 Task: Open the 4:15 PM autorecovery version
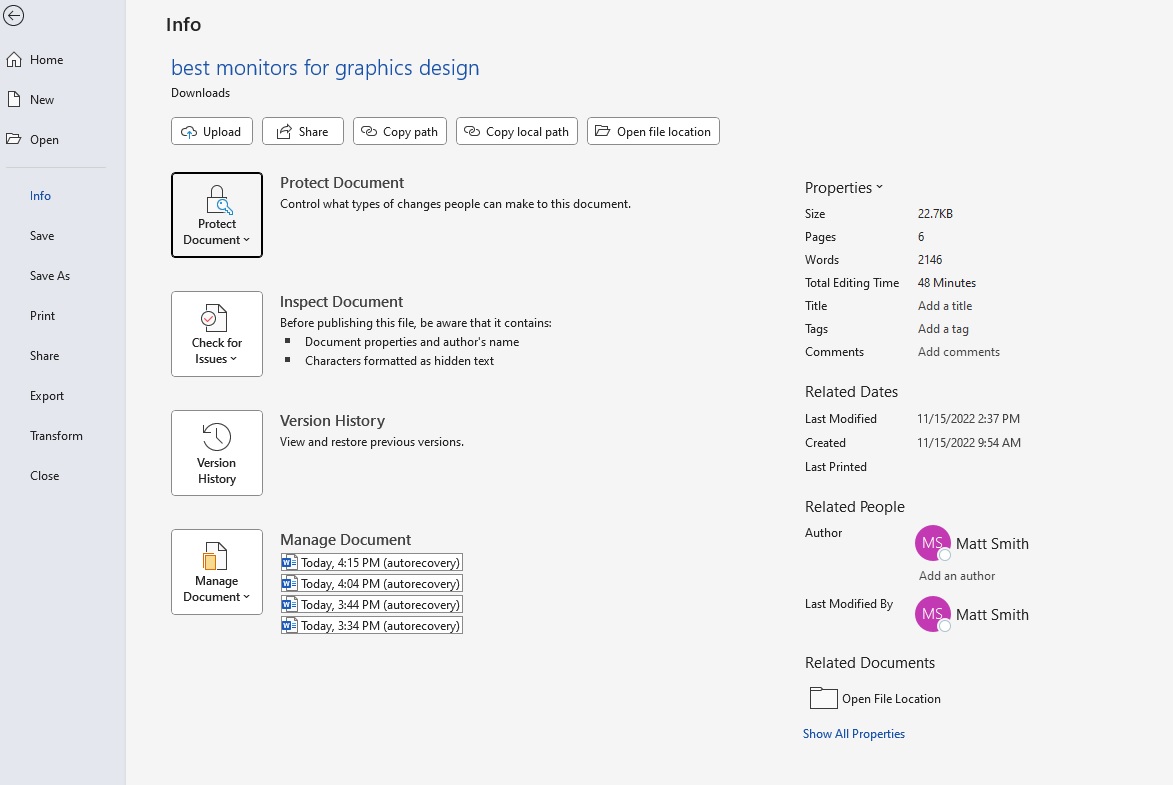coord(372,562)
